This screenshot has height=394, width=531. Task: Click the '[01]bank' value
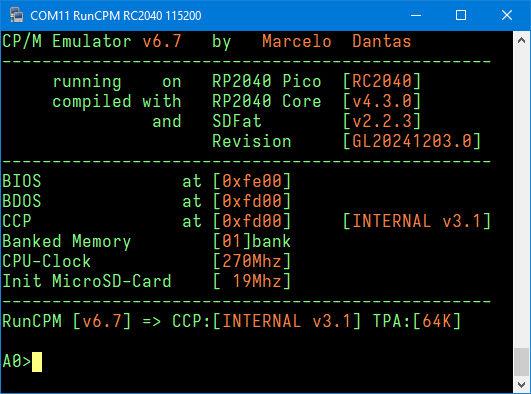[252, 241]
